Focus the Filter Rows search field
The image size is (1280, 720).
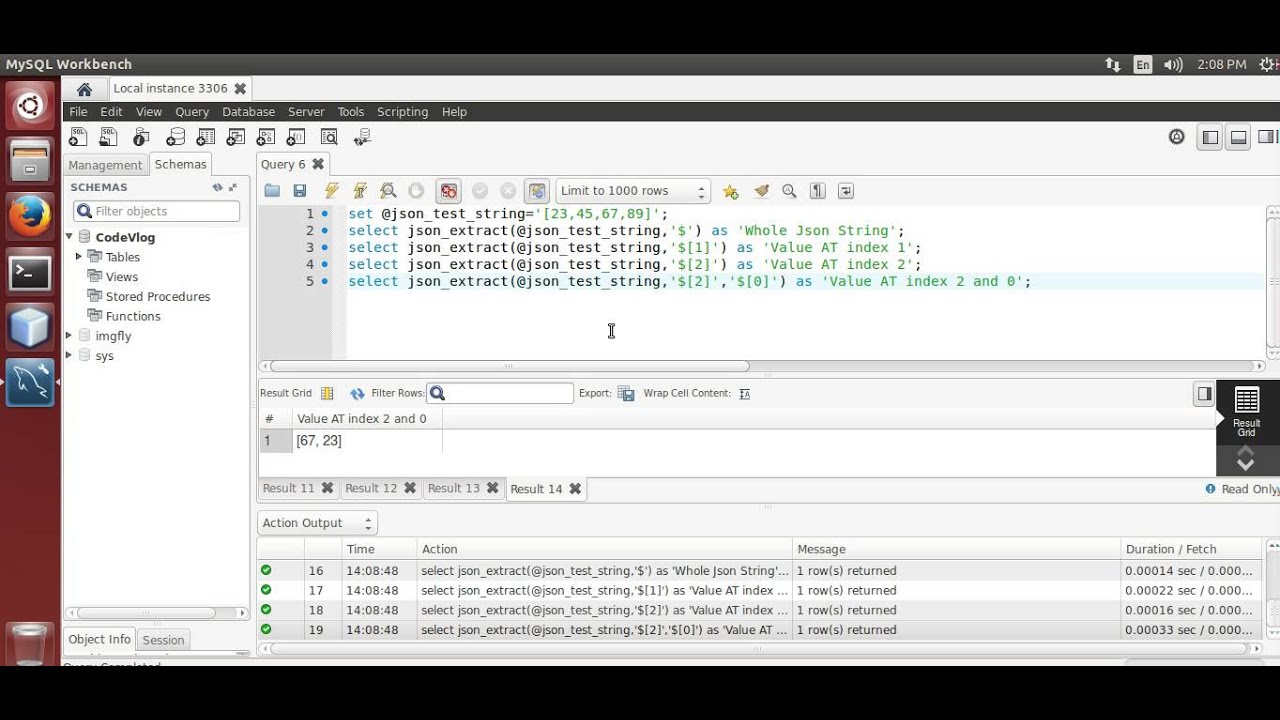500,393
